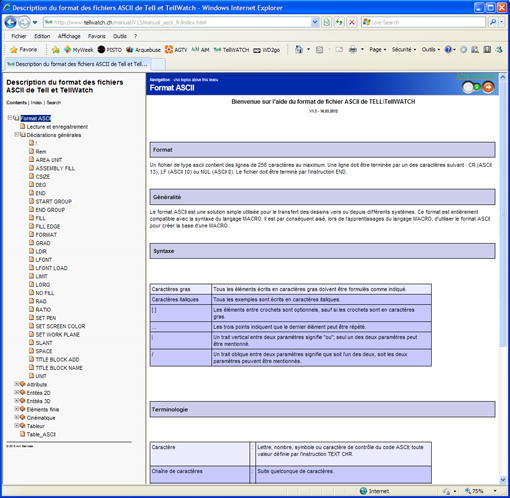Image resolution: width=510 pixels, height=498 pixels.
Task: Click the Print toolbar icon
Action: tap(353, 50)
